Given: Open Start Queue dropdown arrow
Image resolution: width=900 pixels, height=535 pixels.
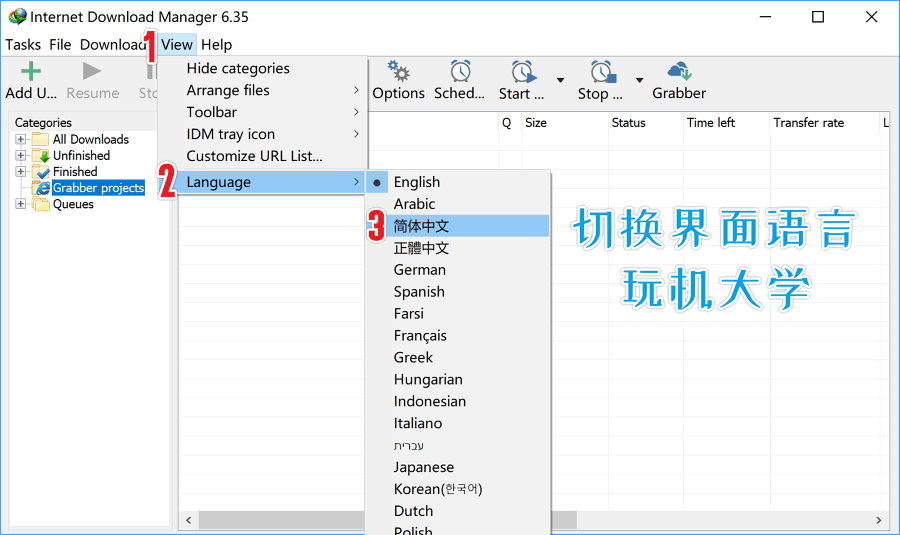Looking at the screenshot, I should pos(560,81).
